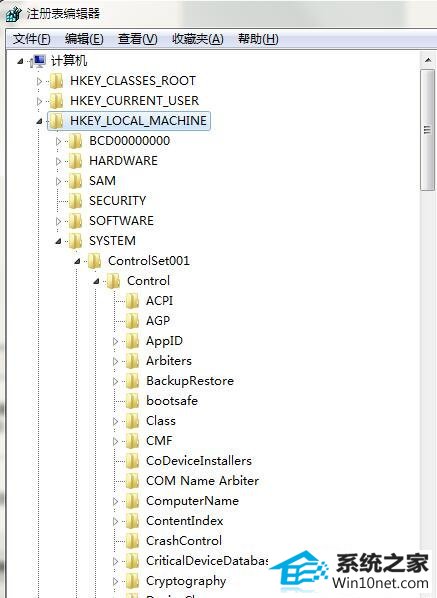Open the 查看(V) menu
This screenshot has height=598, width=437.
(137, 39)
